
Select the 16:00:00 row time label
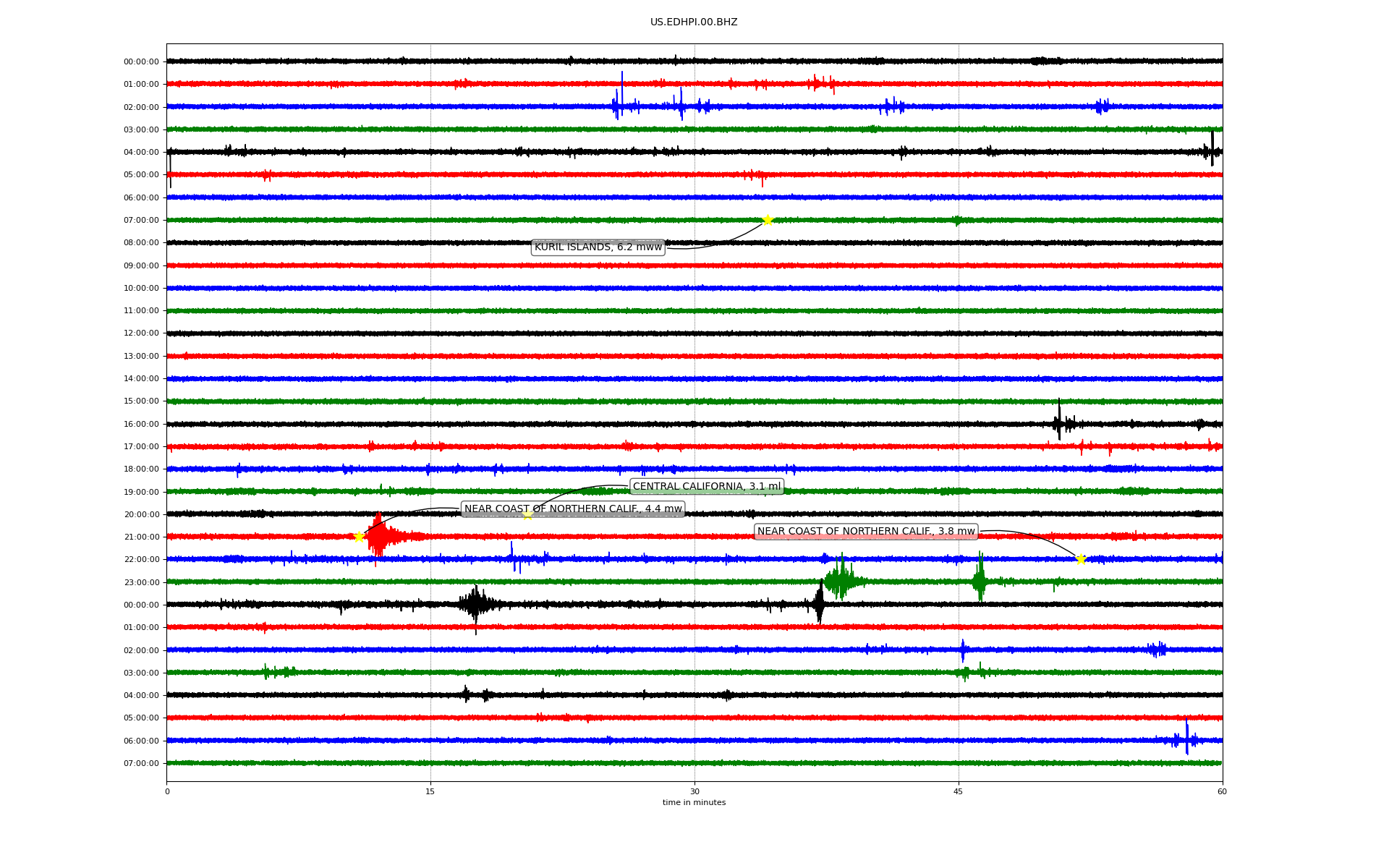tap(141, 424)
